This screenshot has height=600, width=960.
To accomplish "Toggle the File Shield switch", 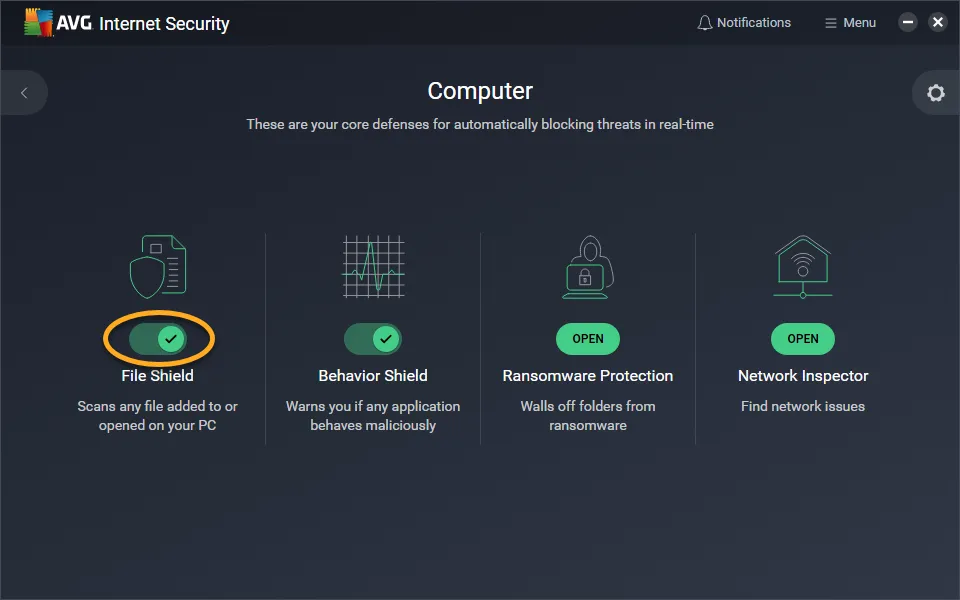I will pyautogui.click(x=158, y=339).
